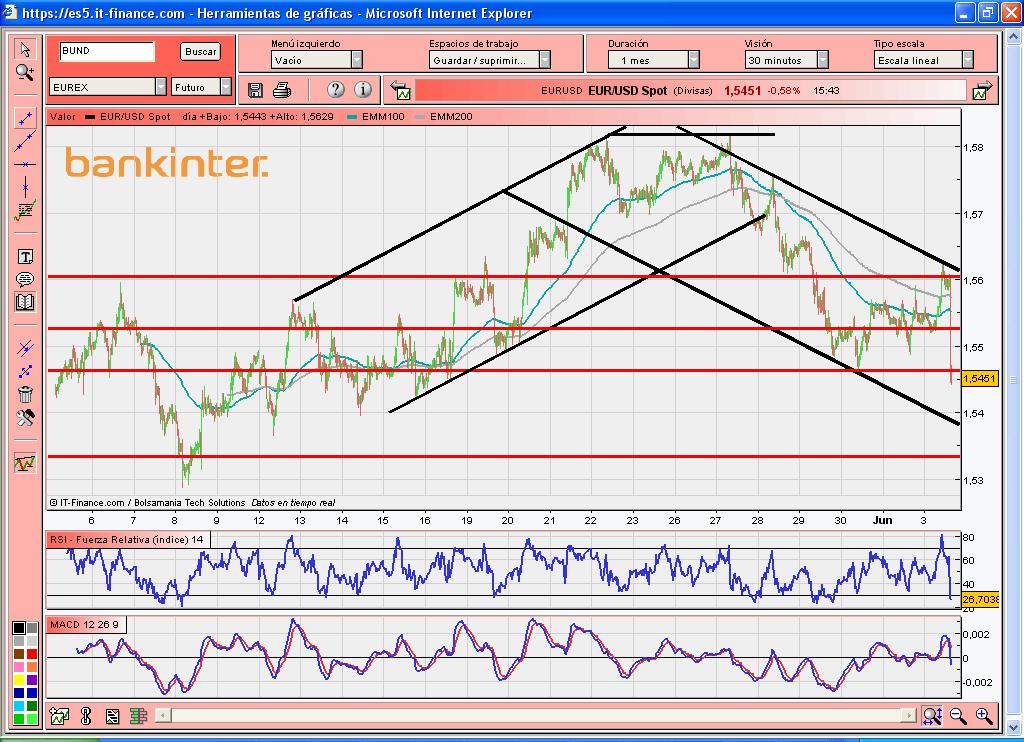This screenshot has width=1024, height=742.
Task: Open the Visión '30 minutos' dropdown
Action: tap(786, 60)
